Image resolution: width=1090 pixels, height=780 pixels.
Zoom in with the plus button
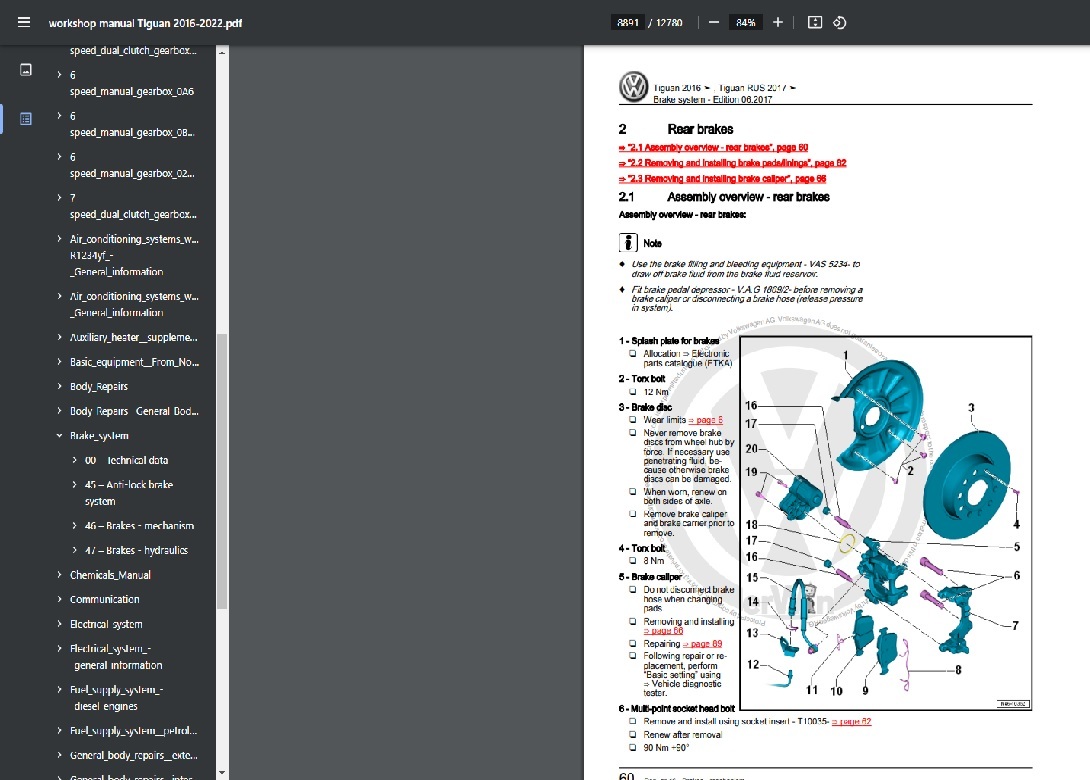coord(778,22)
